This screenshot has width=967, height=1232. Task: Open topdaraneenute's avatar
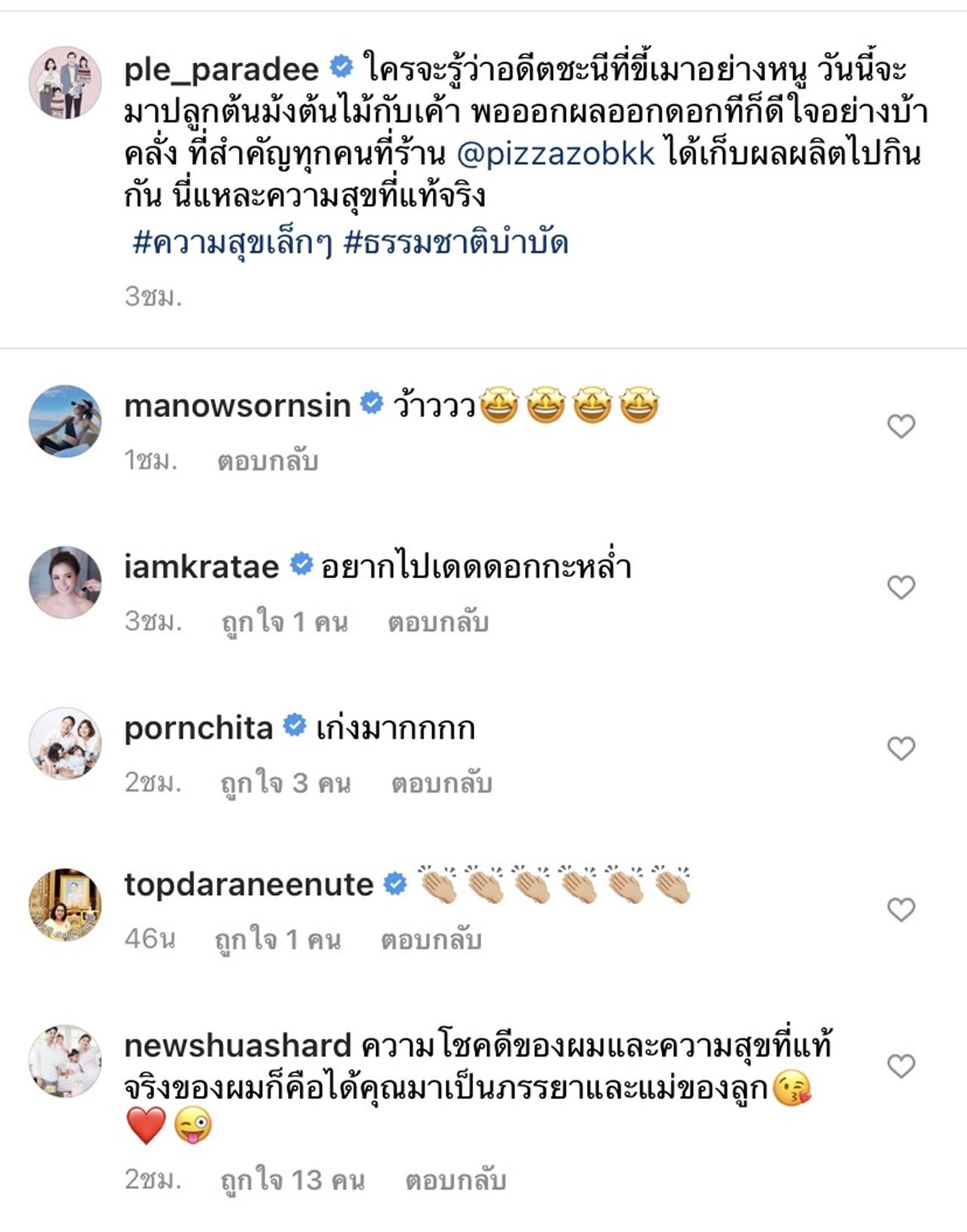pos(65,904)
